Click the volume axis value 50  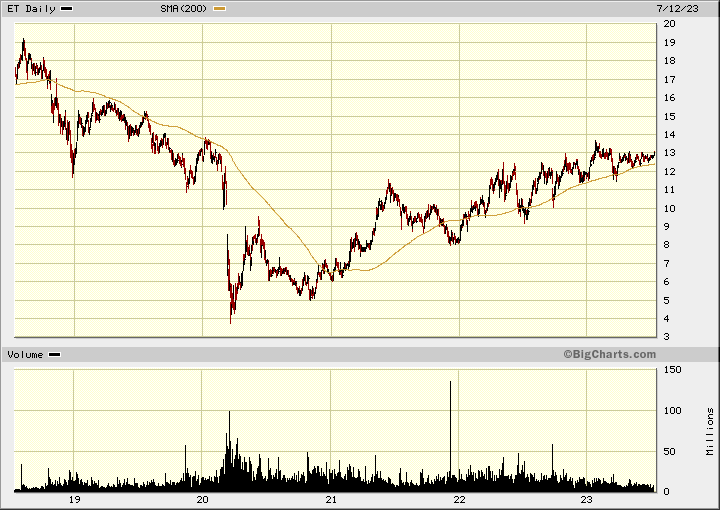coord(669,451)
